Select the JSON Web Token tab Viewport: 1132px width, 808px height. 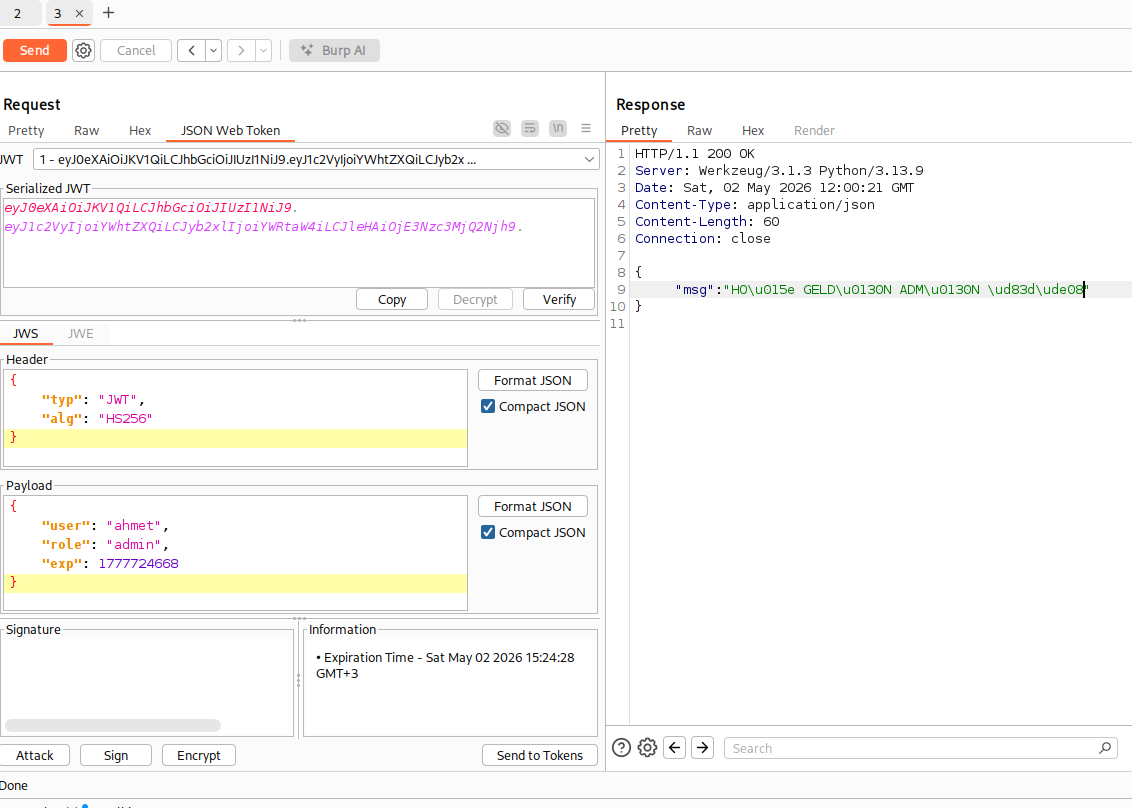(x=230, y=131)
